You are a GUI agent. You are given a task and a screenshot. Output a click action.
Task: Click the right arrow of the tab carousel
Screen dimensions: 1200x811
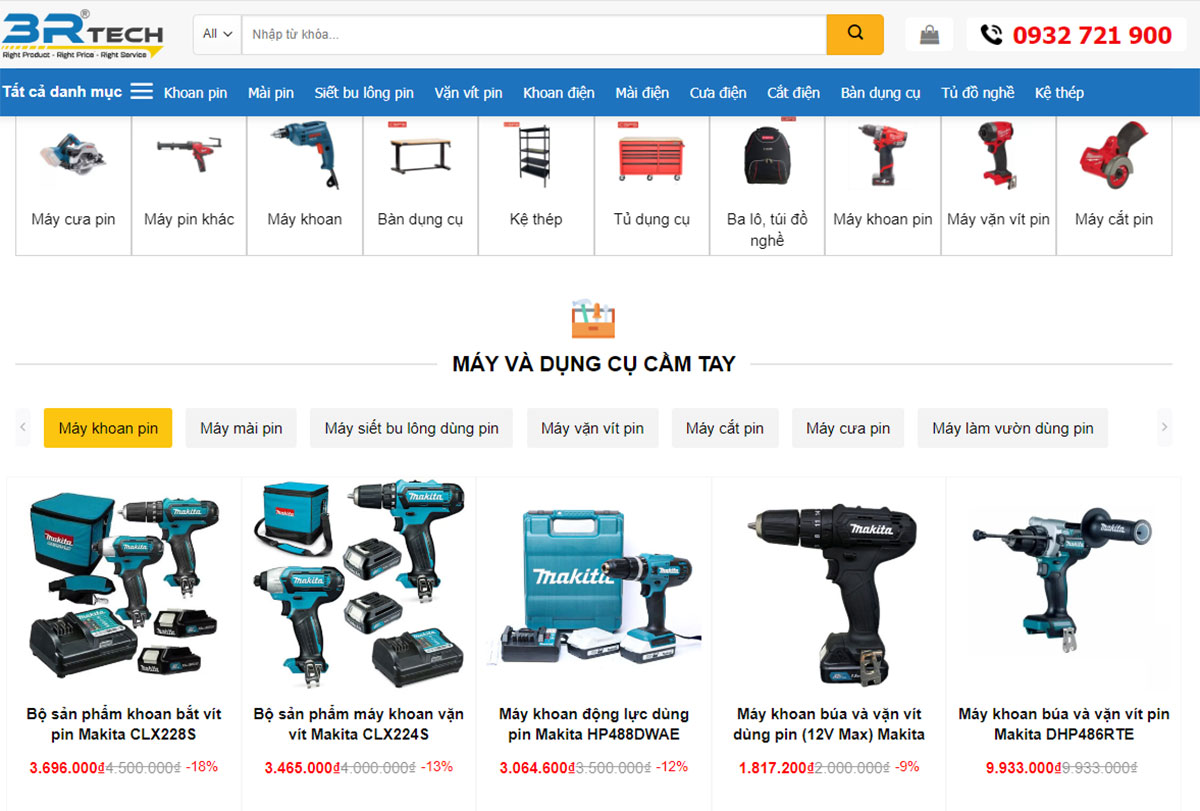1164,428
